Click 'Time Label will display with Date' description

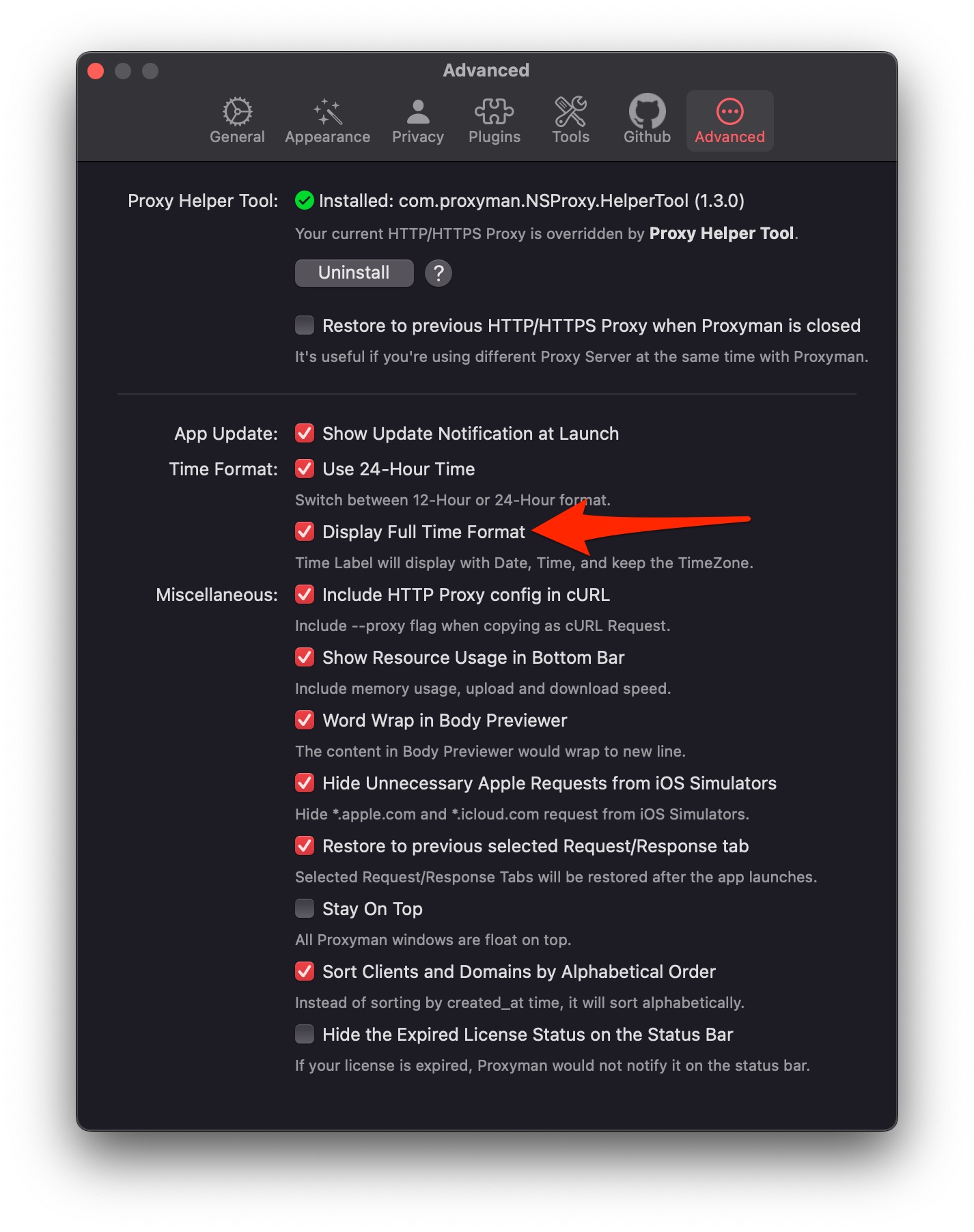point(524,563)
